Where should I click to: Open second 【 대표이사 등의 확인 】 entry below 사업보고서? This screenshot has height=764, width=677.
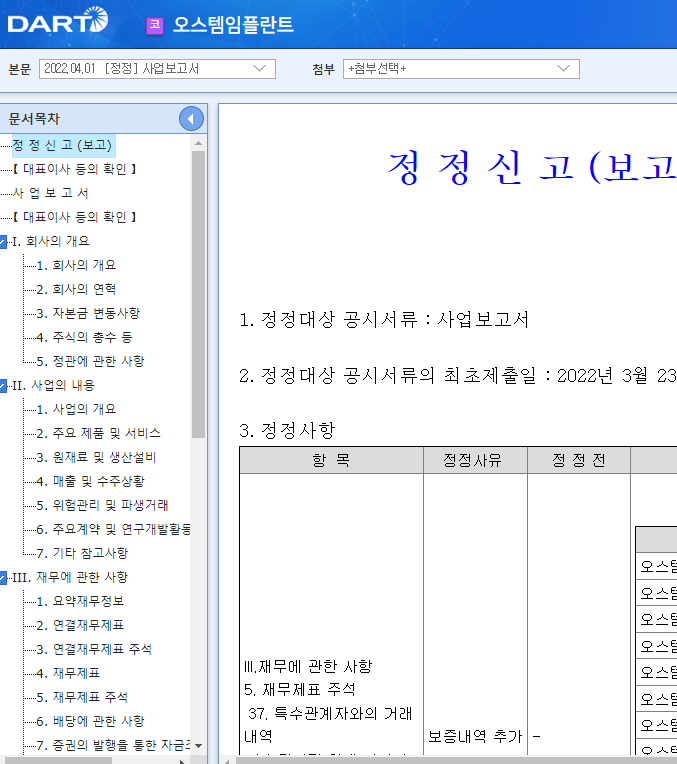75,217
